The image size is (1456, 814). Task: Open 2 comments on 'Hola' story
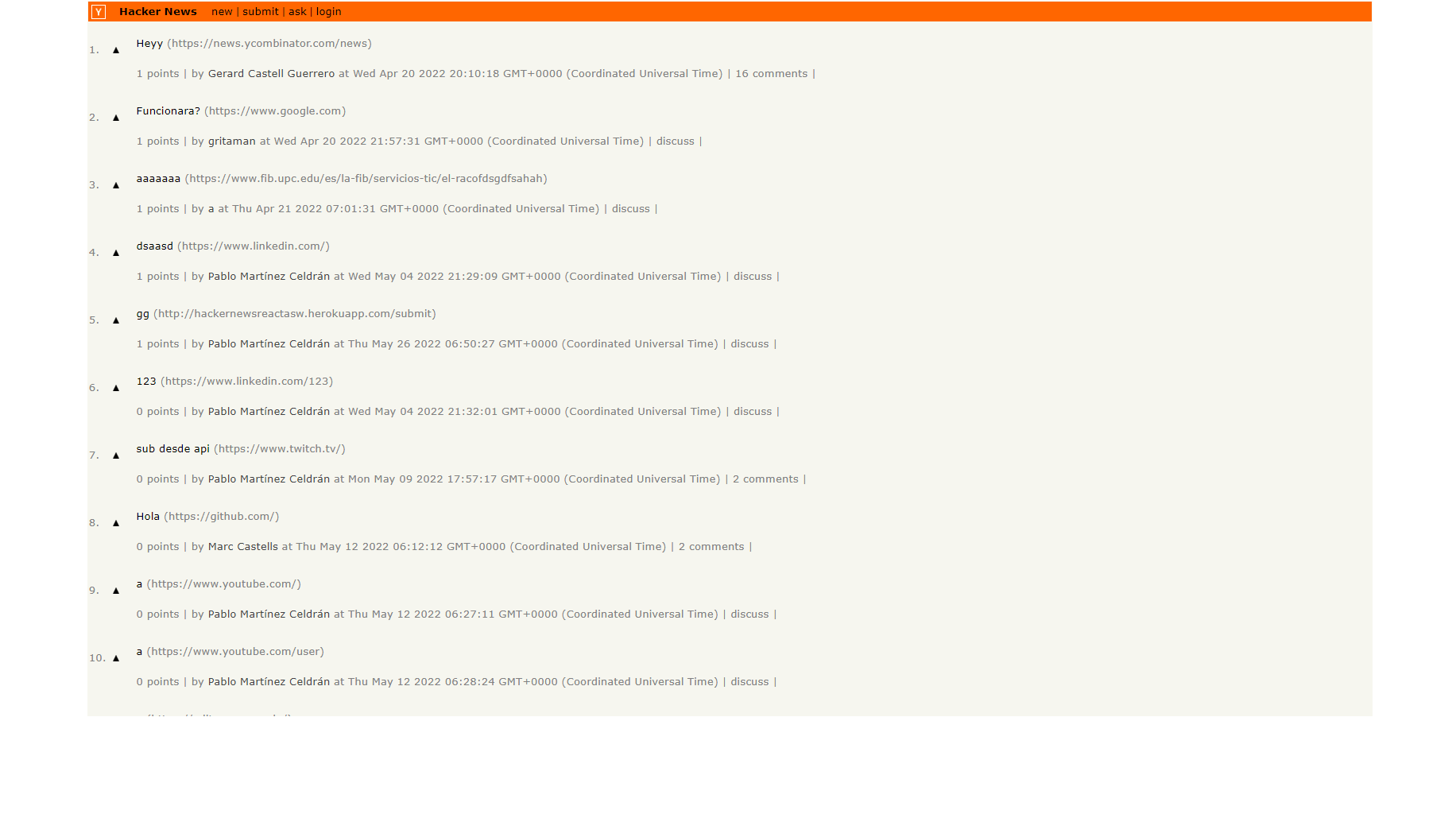(x=711, y=547)
